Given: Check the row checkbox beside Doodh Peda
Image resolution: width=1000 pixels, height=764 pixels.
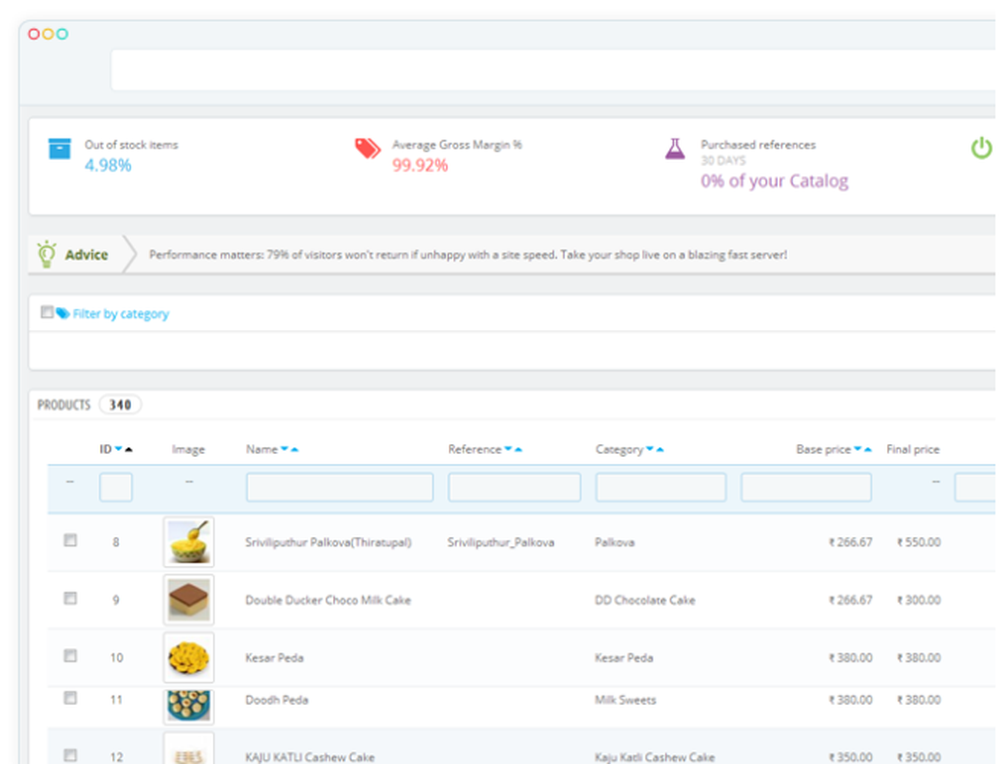Looking at the screenshot, I should click(70, 699).
